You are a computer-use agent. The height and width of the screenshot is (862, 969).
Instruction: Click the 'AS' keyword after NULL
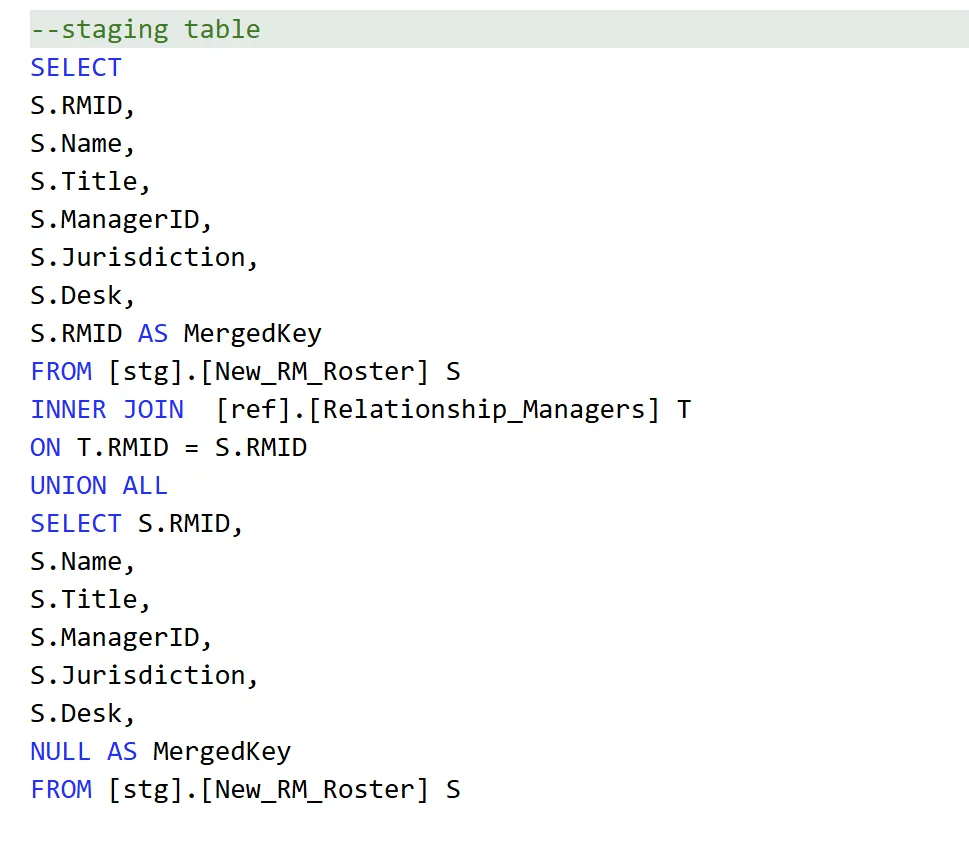[122, 752]
